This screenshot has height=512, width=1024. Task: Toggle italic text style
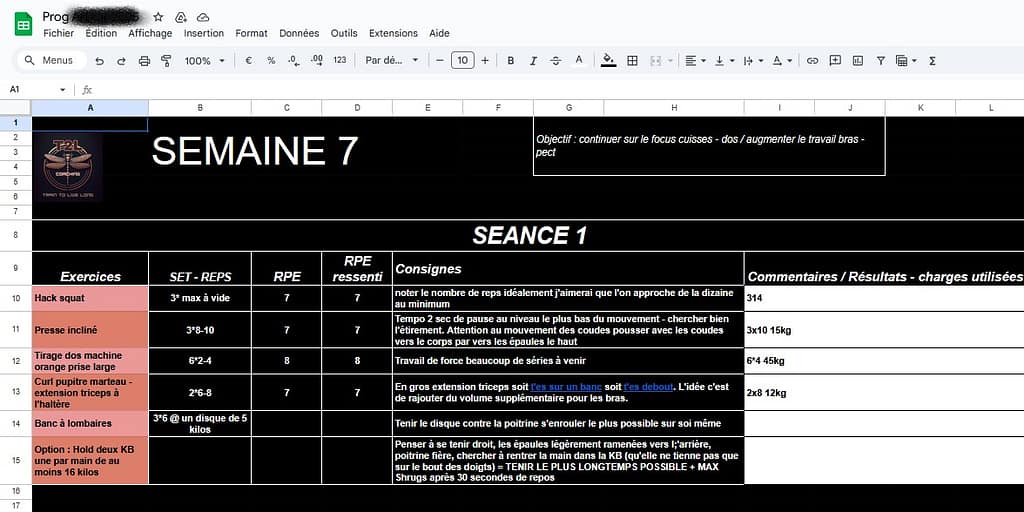(533, 61)
